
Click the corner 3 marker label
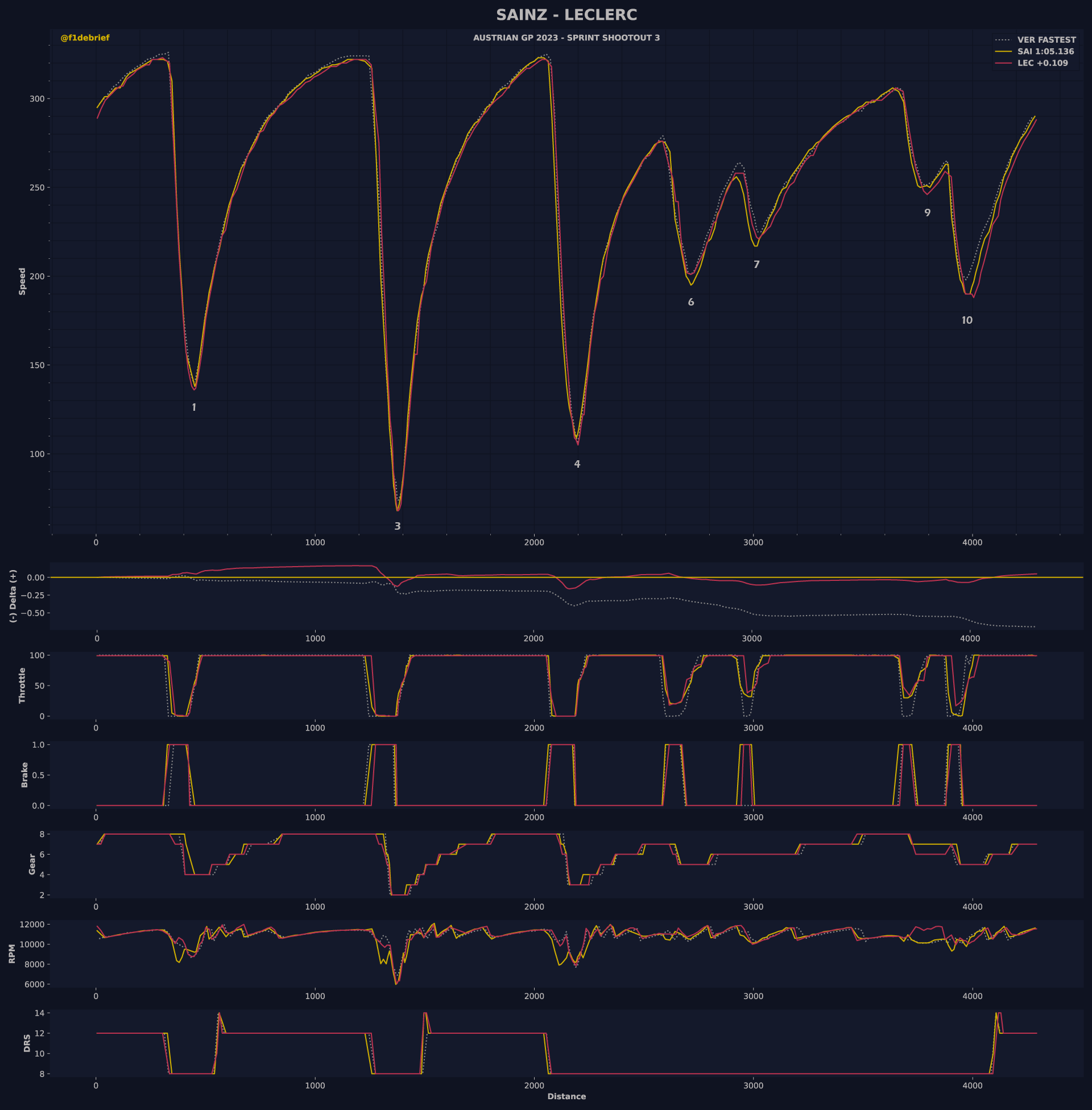point(398,526)
